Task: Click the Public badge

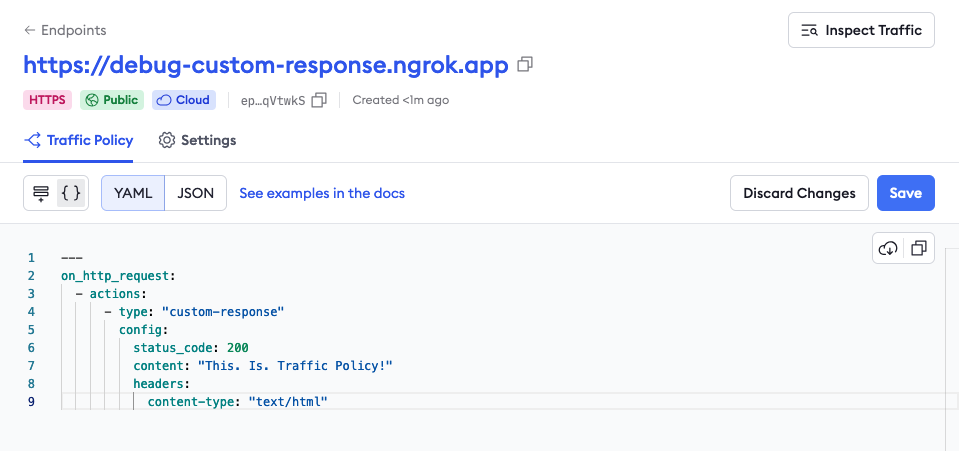Action: [x=112, y=100]
